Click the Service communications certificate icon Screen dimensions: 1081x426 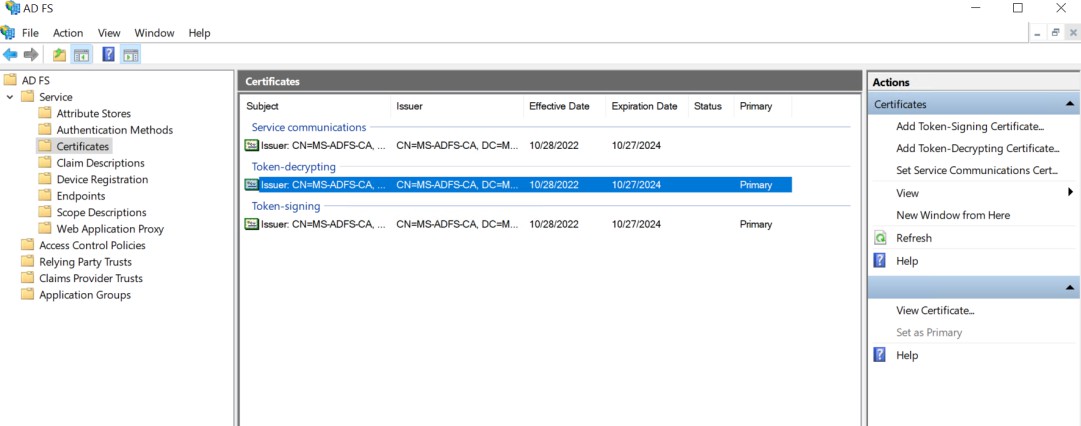click(252, 145)
